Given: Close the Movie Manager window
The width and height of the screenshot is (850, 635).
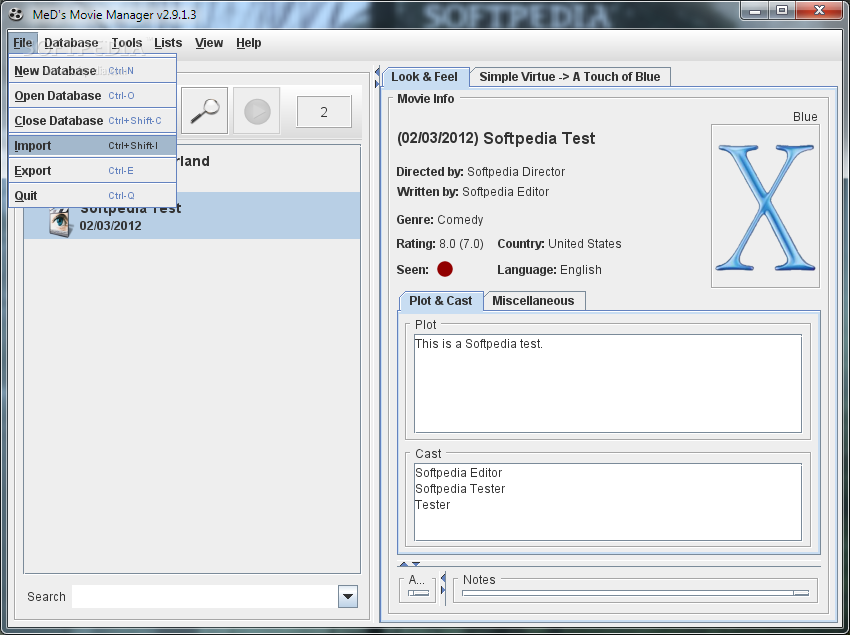Looking at the screenshot, I should coord(820,10).
